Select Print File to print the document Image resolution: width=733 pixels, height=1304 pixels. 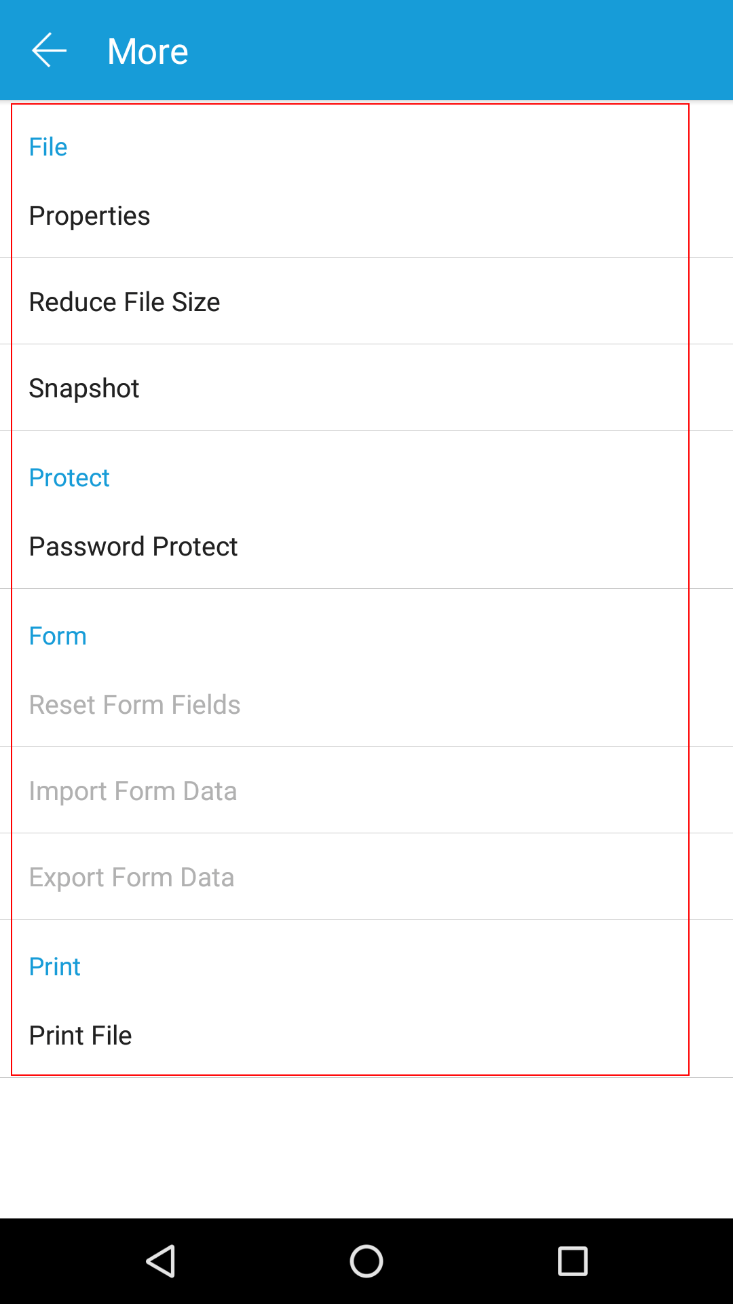coord(80,1036)
